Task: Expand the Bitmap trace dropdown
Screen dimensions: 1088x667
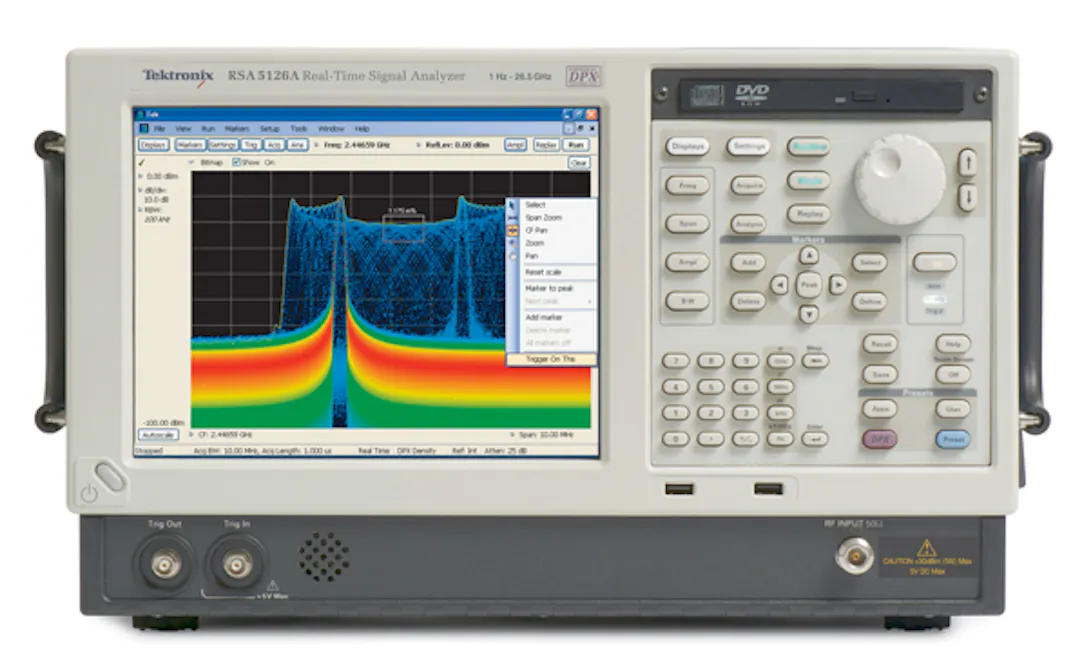Action: (192, 162)
